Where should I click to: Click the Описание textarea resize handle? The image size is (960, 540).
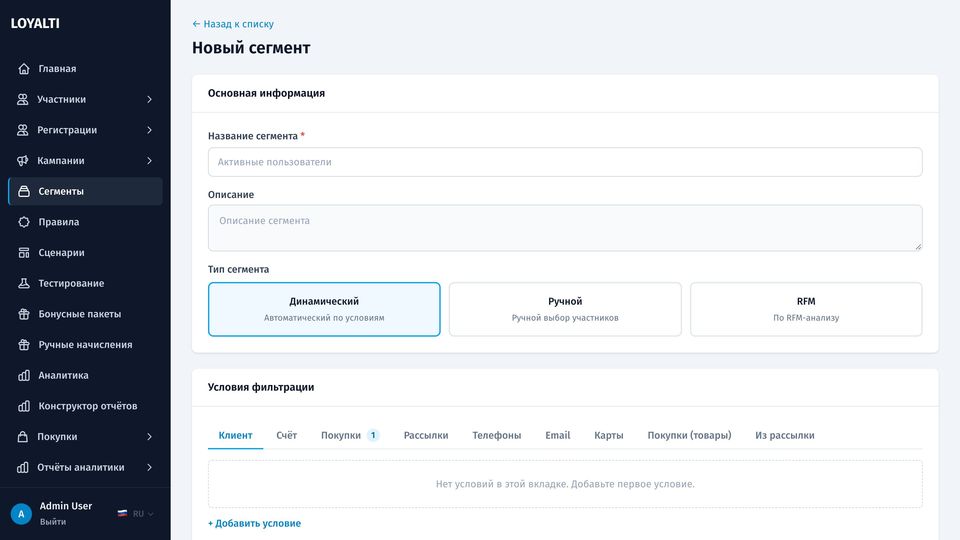918,246
